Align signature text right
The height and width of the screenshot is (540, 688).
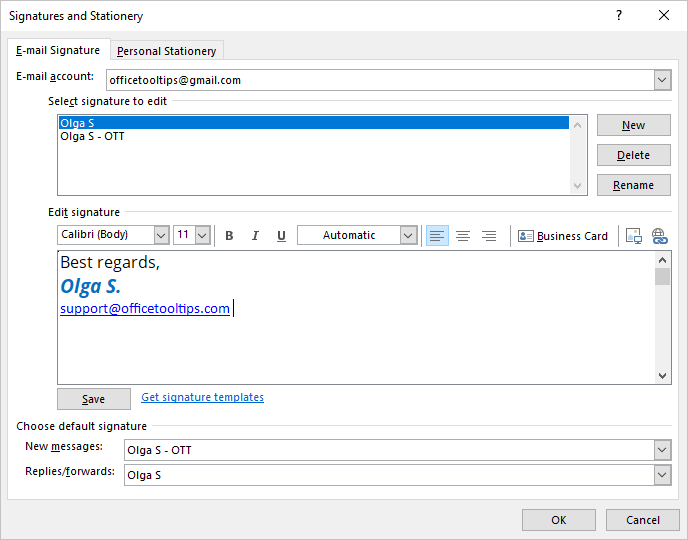489,236
